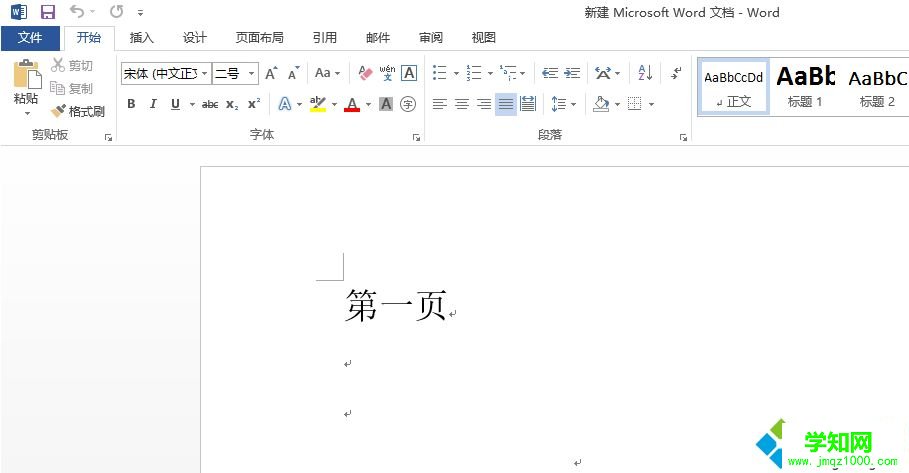Click the enclosed character 字 icon
The image size is (909, 473).
click(x=408, y=104)
